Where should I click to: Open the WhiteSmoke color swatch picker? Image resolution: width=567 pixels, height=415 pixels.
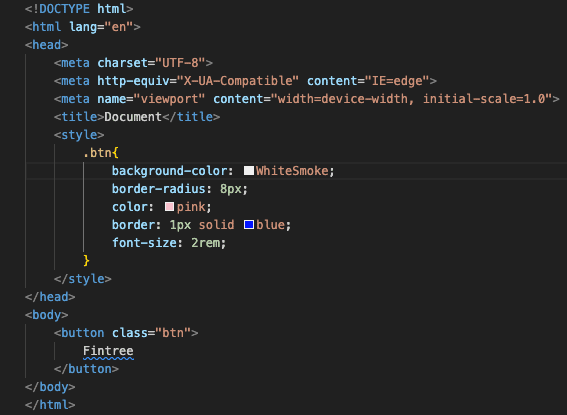(x=249, y=171)
